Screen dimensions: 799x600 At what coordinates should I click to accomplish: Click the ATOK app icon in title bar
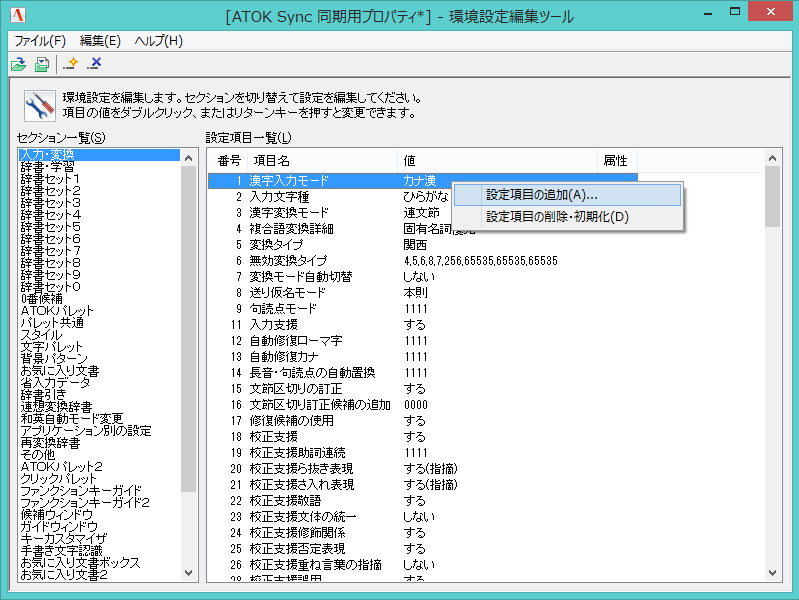coord(18,15)
